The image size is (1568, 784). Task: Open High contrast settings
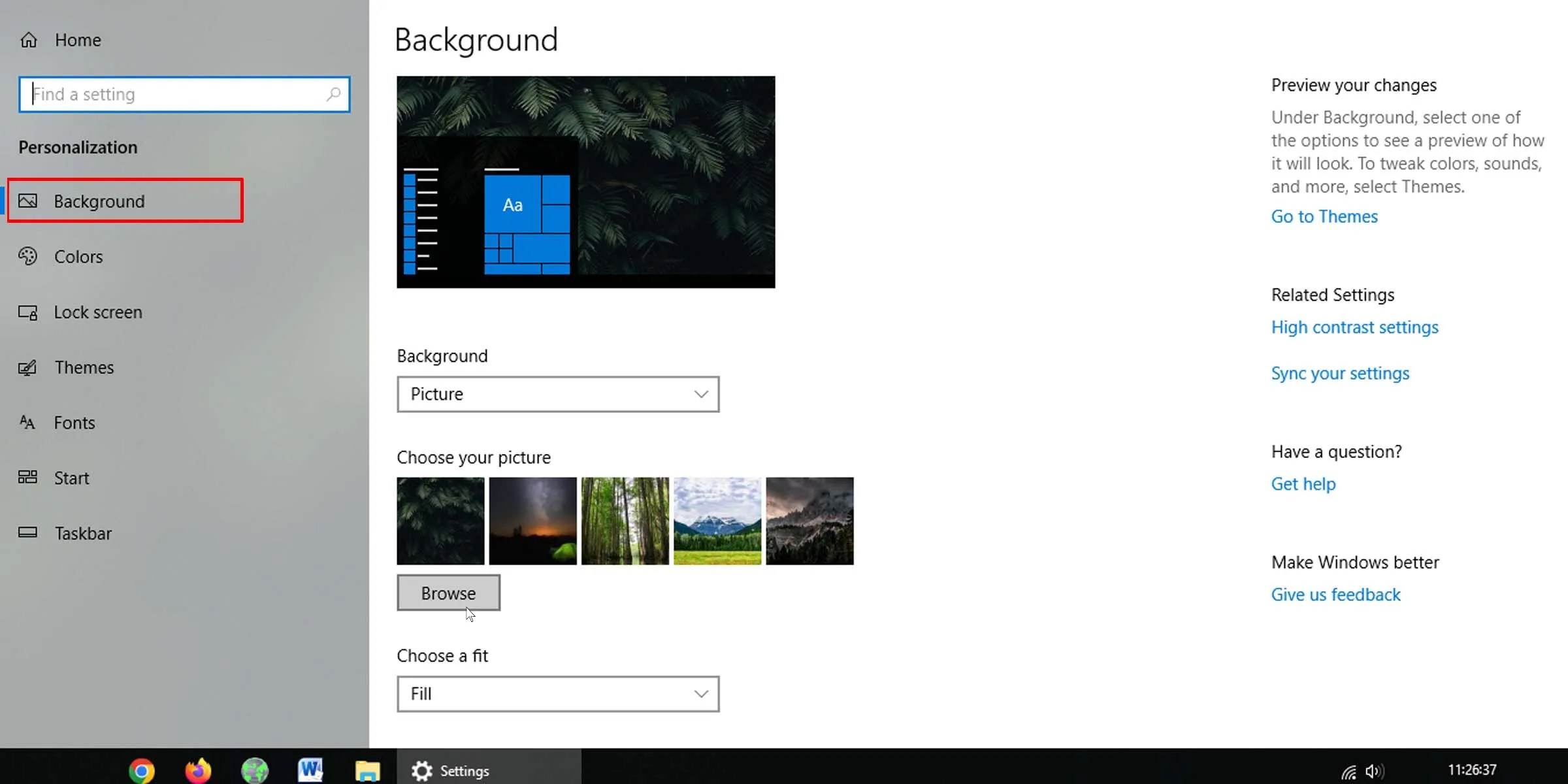(1354, 327)
